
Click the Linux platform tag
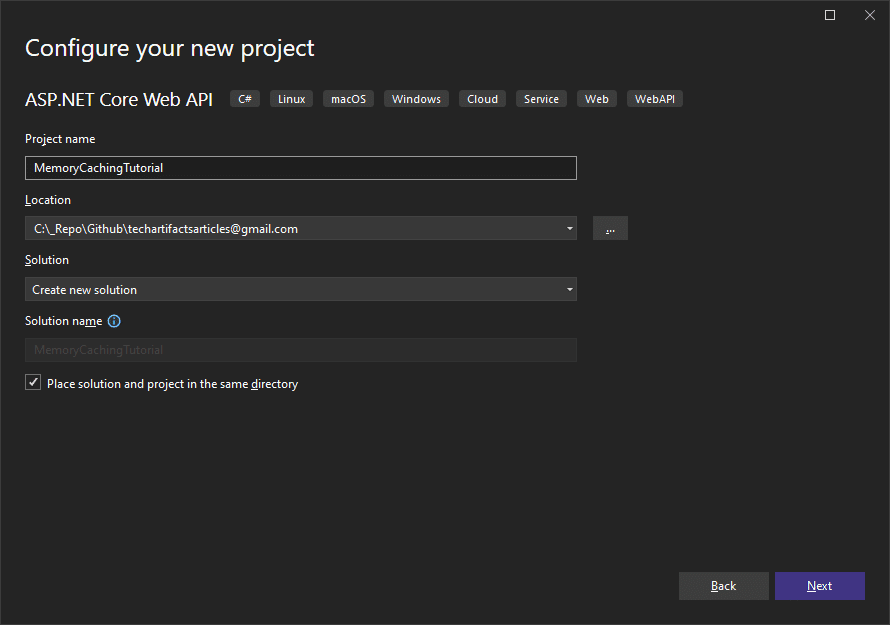(x=291, y=99)
